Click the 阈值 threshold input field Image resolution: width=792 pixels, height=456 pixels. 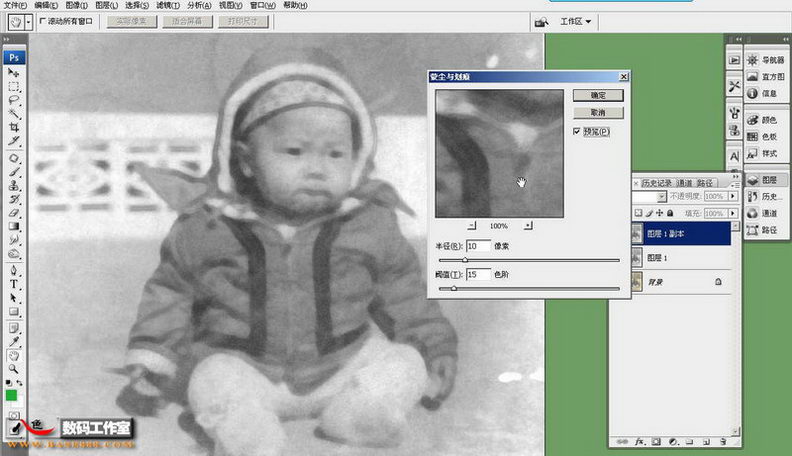tap(478, 274)
